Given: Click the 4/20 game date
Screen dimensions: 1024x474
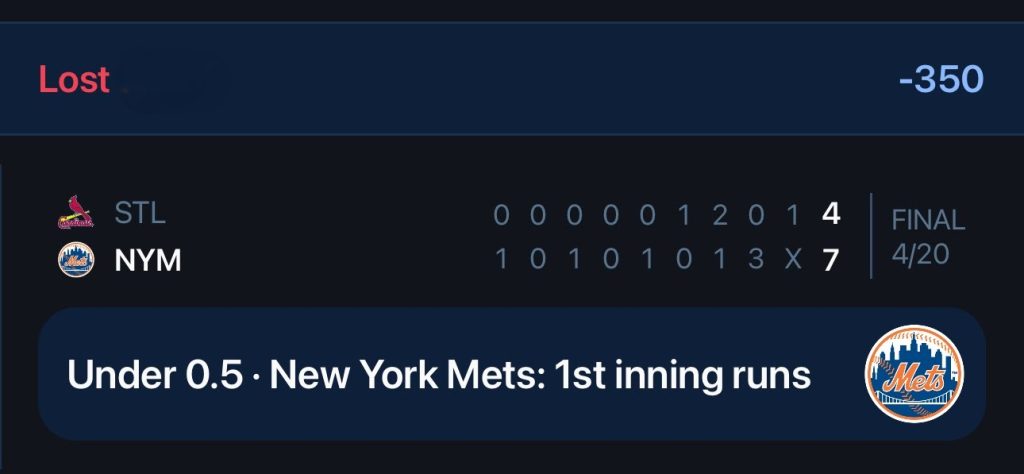Looking at the screenshot, I should 920,254.
